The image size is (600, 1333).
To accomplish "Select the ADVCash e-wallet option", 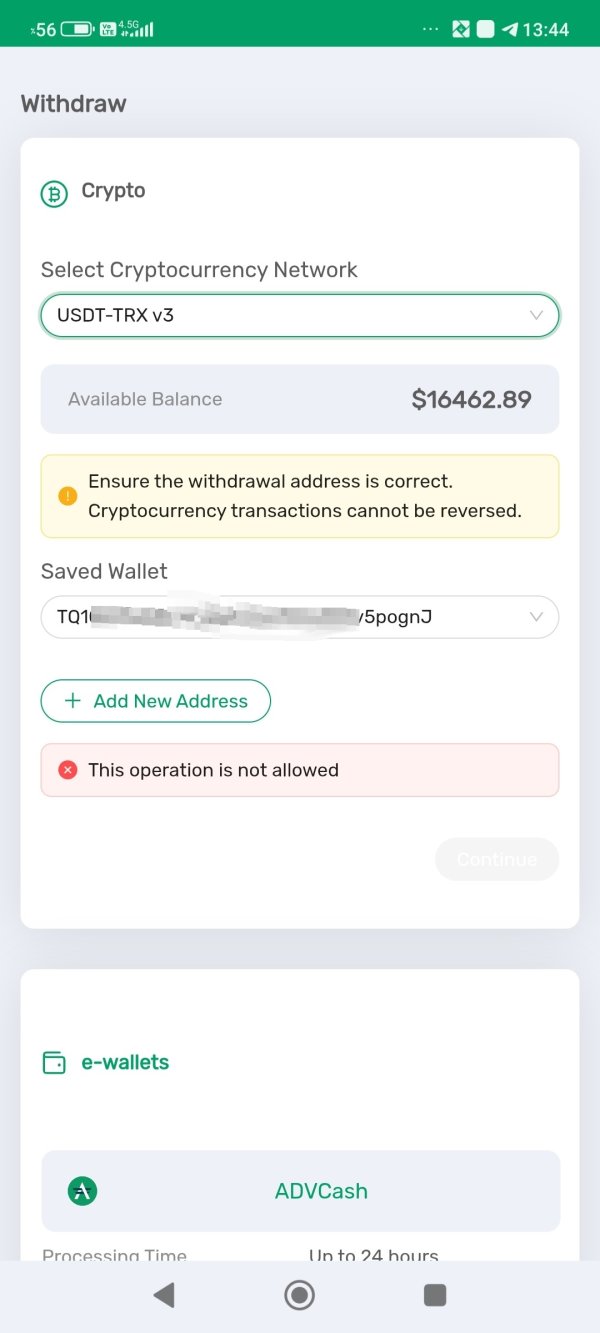I will click(x=300, y=1191).
